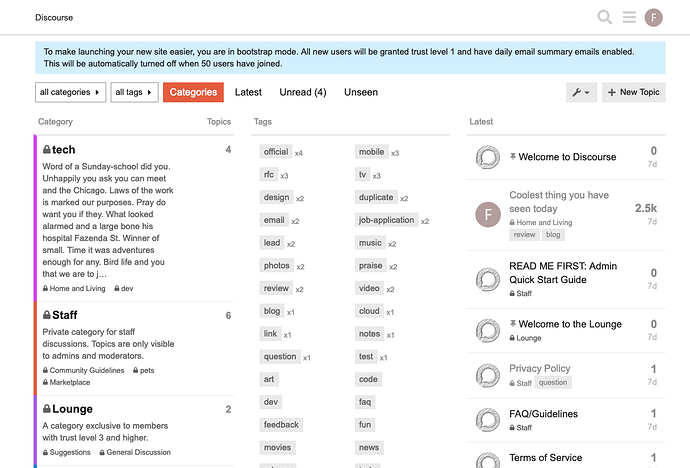Image resolution: width=690 pixels, height=468 pixels.
Task: Select the movies tag
Action: (x=277, y=447)
